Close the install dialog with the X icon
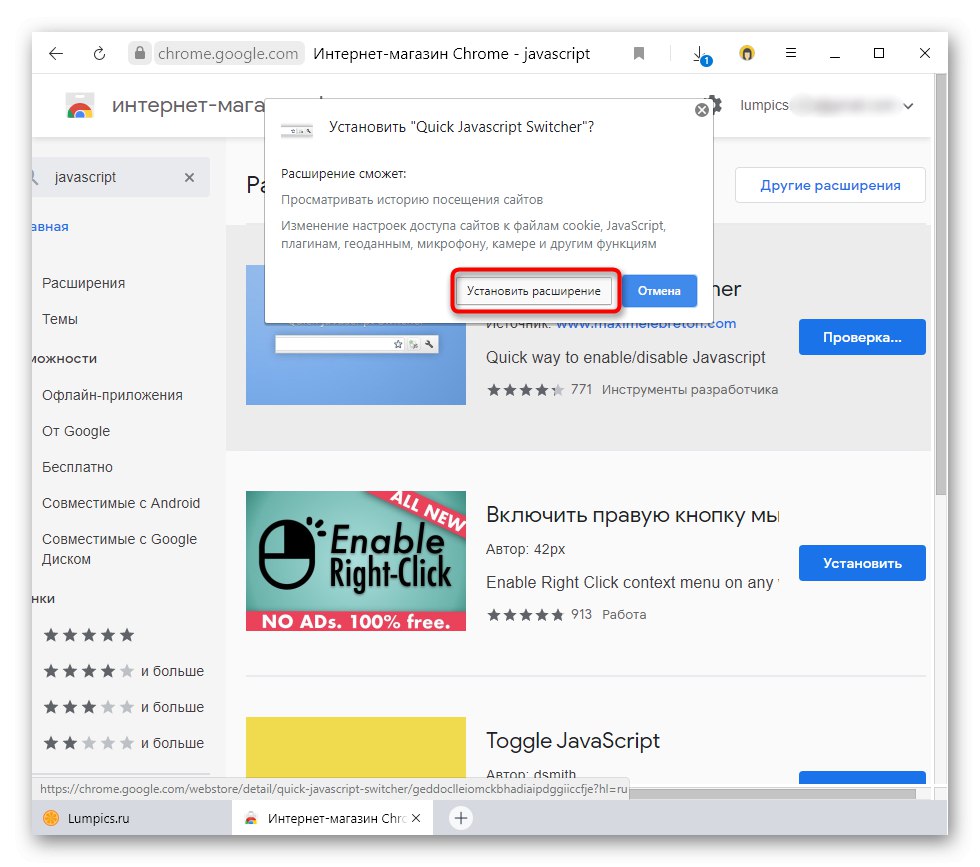 [x=702, y=110]
